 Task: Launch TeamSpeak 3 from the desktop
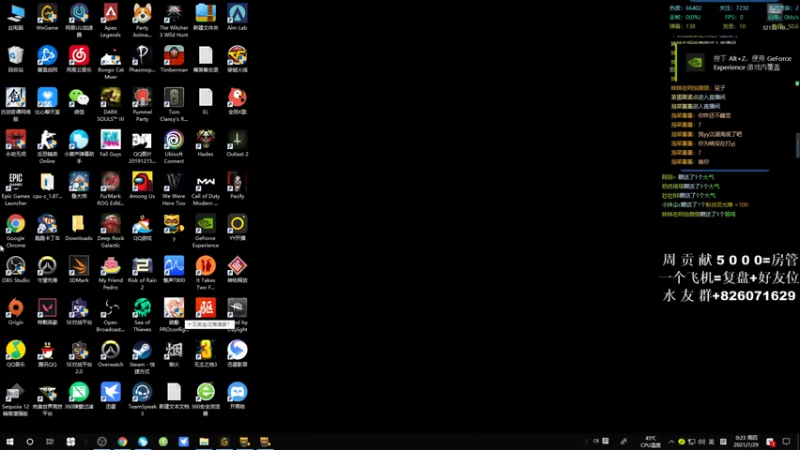[142, 399]
